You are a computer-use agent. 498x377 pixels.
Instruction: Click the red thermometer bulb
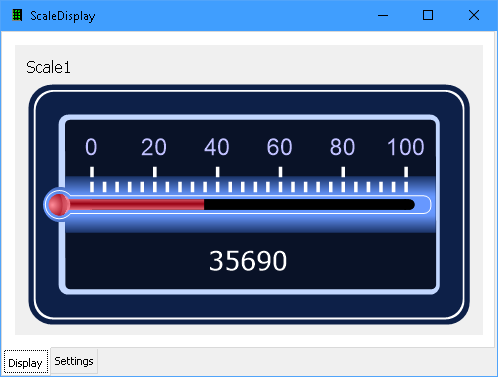pos(59,205)
